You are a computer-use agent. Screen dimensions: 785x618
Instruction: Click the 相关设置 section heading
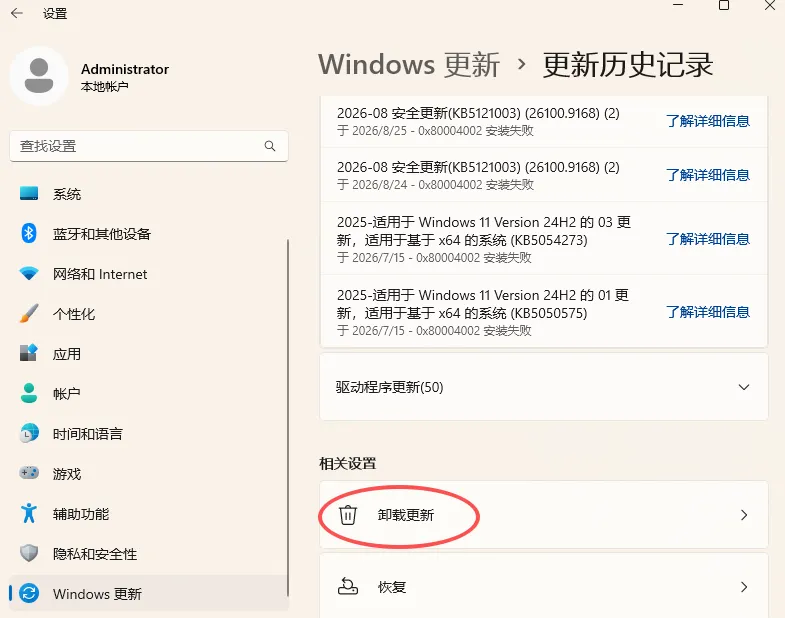[x=347, y=463]
